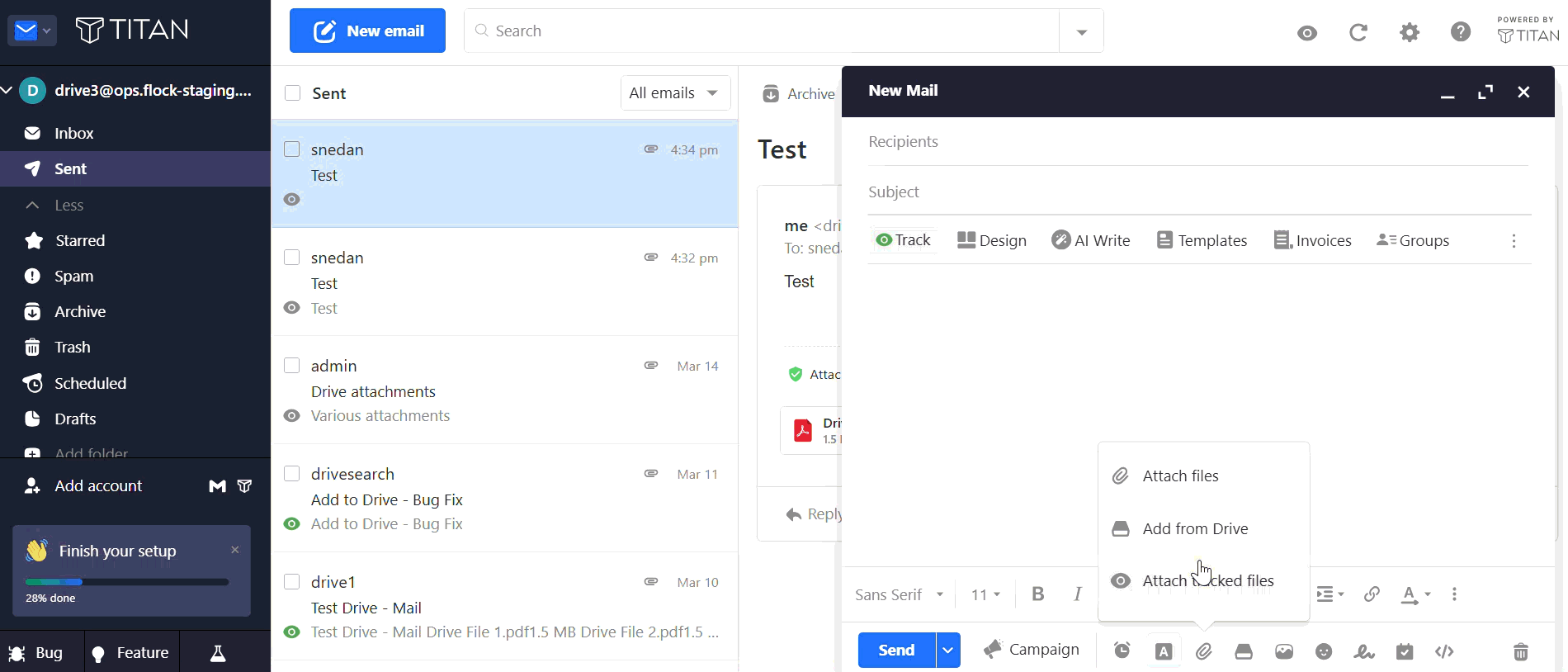1568x672 pixels.
Task: Toggle the Track option in compose
Action: point(903,240)
